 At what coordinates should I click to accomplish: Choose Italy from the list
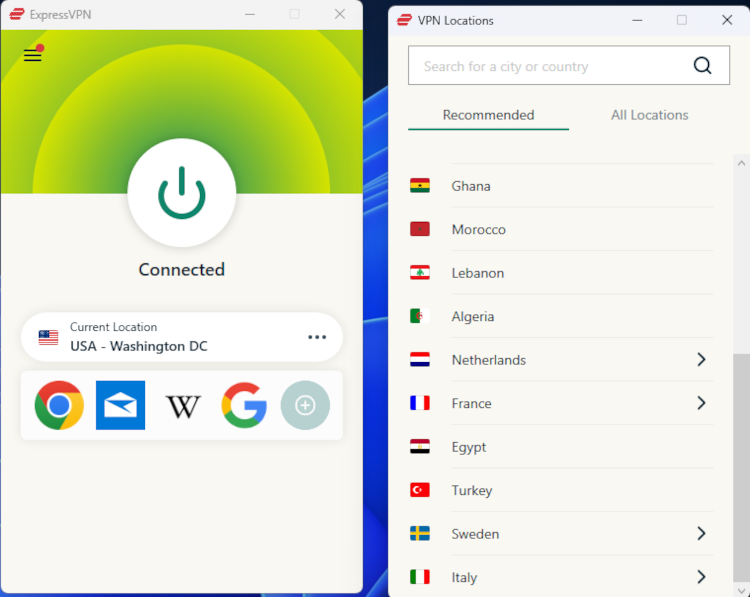561,577
